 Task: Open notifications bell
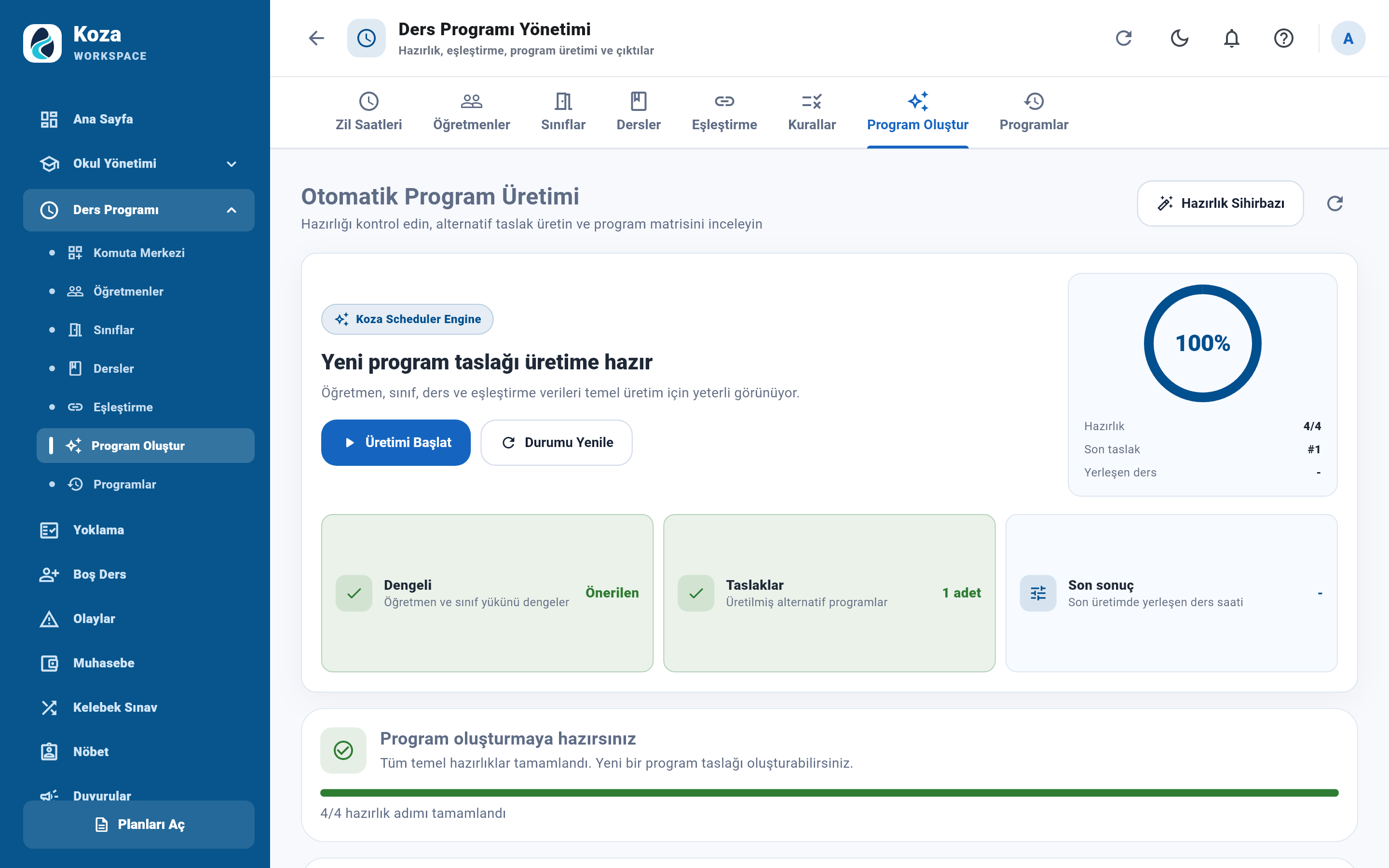click(x=1231, y=39)
